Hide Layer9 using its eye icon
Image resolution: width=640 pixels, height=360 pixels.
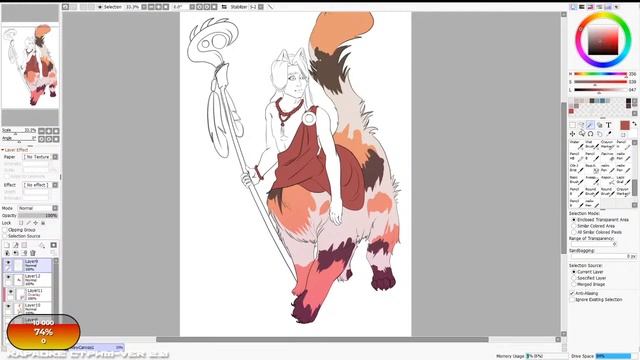coord(8,263)
